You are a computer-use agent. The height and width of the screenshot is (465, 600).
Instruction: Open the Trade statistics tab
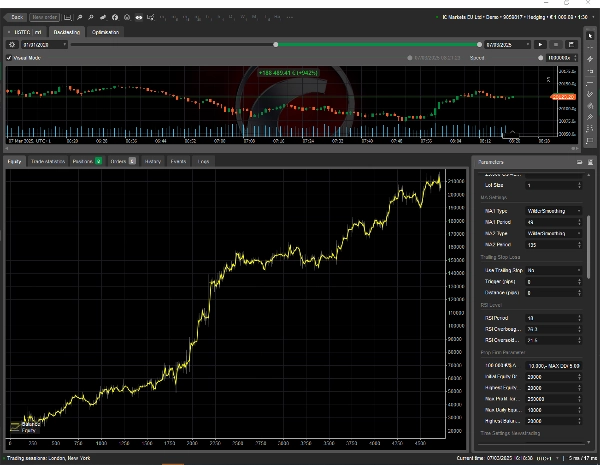pyautogui.click(x=47, y=160)
